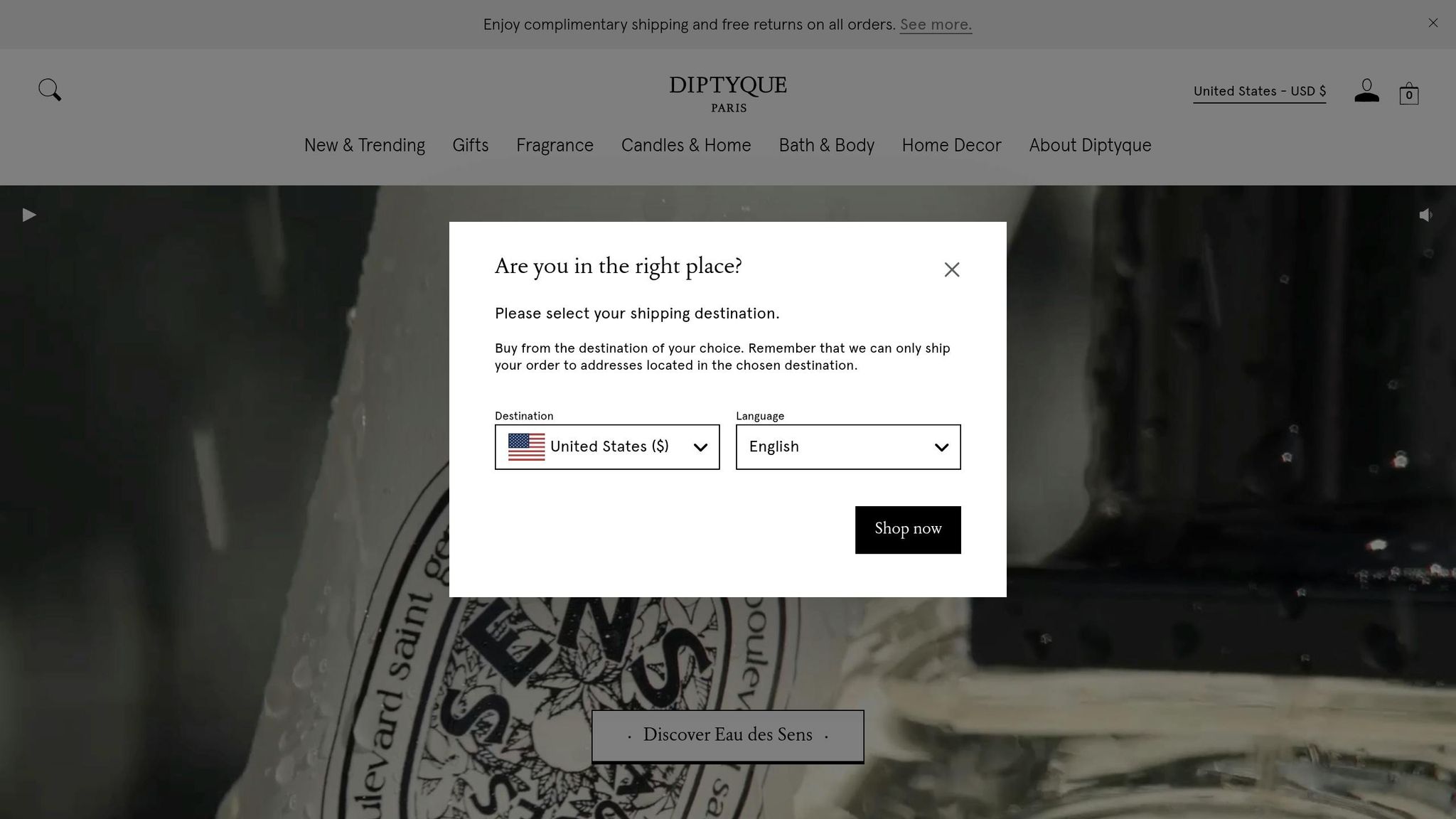This screenshot has height=819, width=1456.
Task: Open the Home Decor menu
Action: tap(951, 146)
